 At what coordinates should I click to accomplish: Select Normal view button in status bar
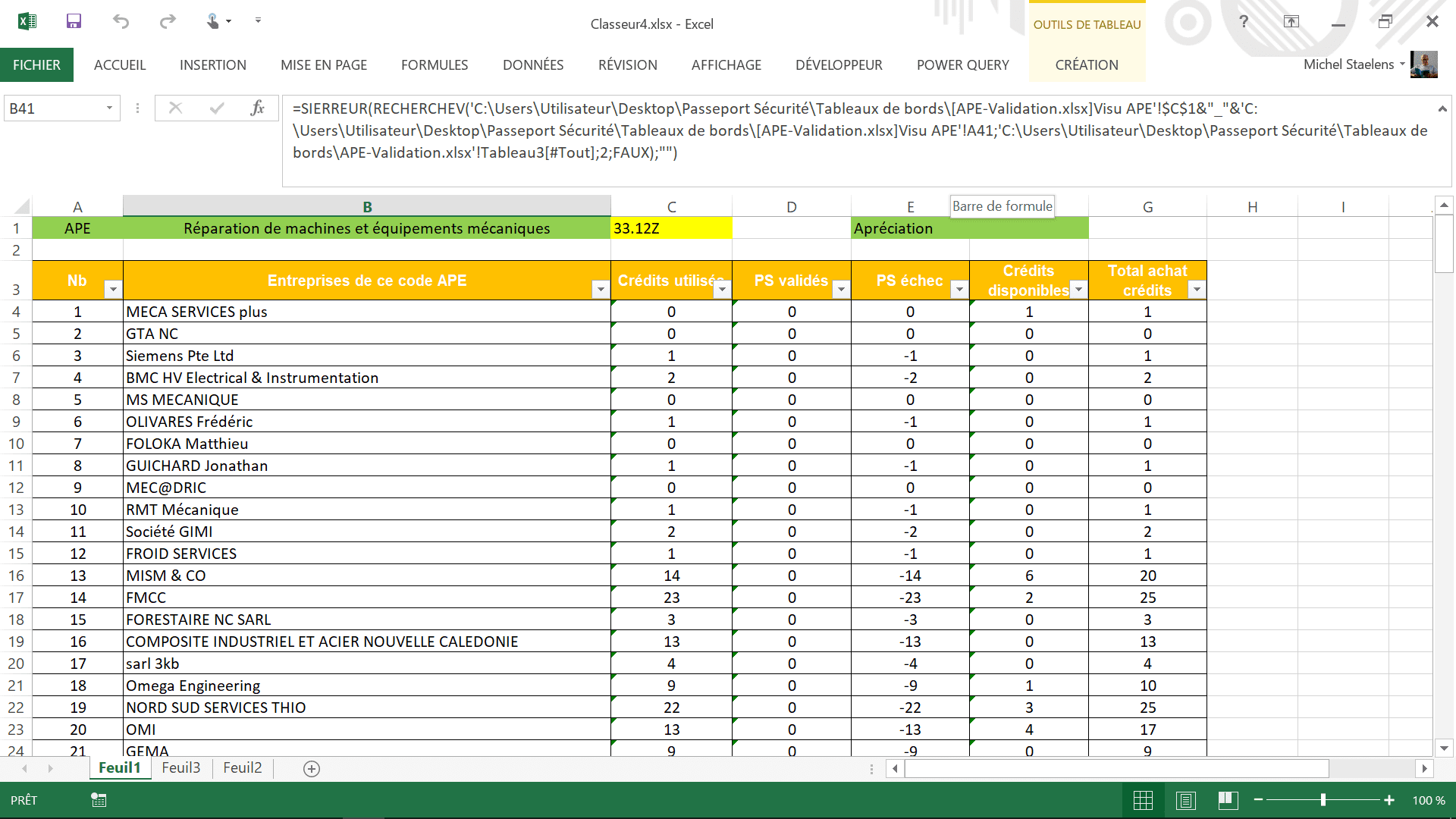[1143, 800]
